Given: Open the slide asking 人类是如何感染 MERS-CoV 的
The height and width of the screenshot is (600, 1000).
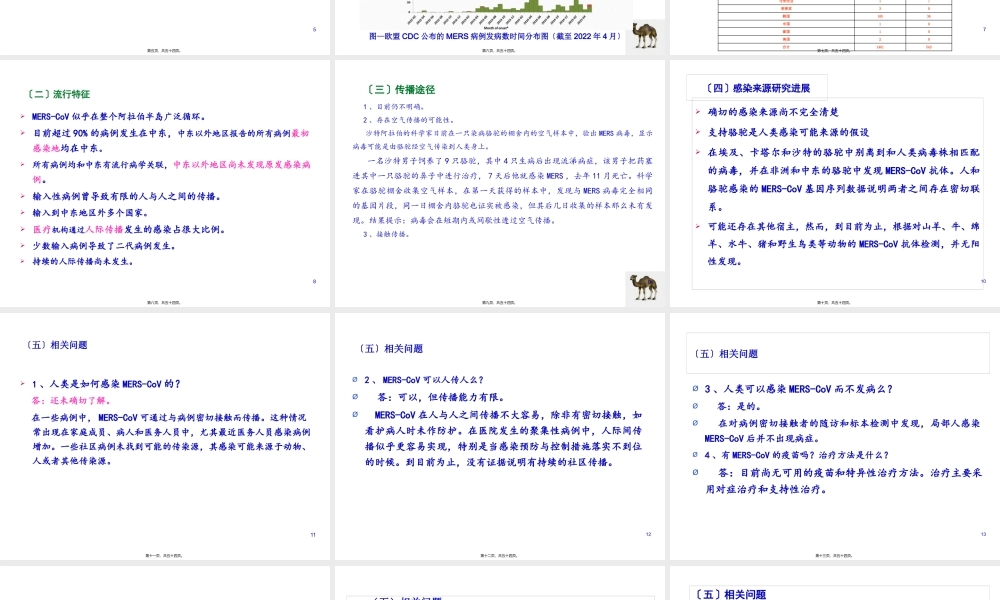Looking at the screenshot, I should [165, 437].
